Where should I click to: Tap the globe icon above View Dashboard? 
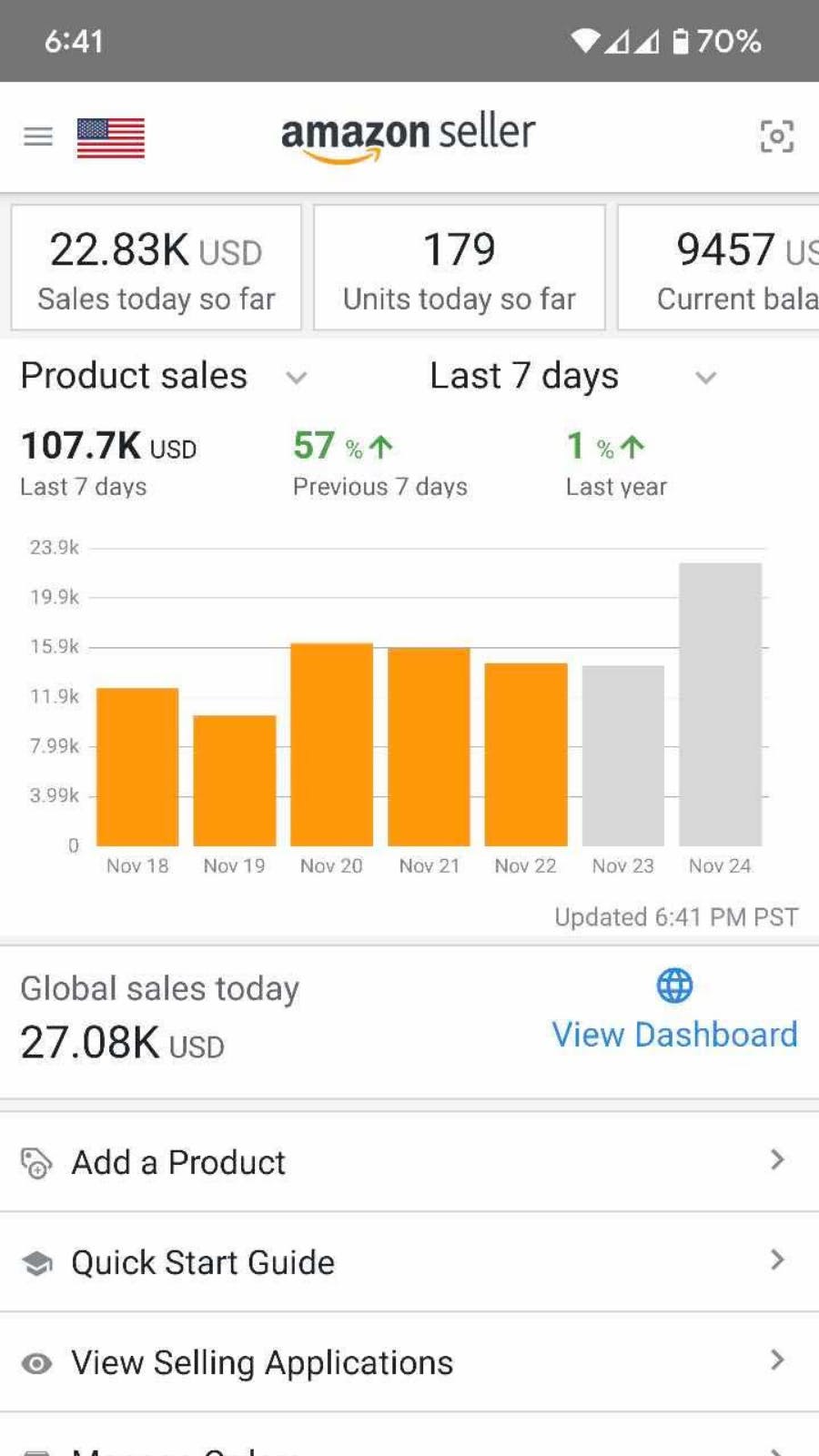[x=674, y=986]
